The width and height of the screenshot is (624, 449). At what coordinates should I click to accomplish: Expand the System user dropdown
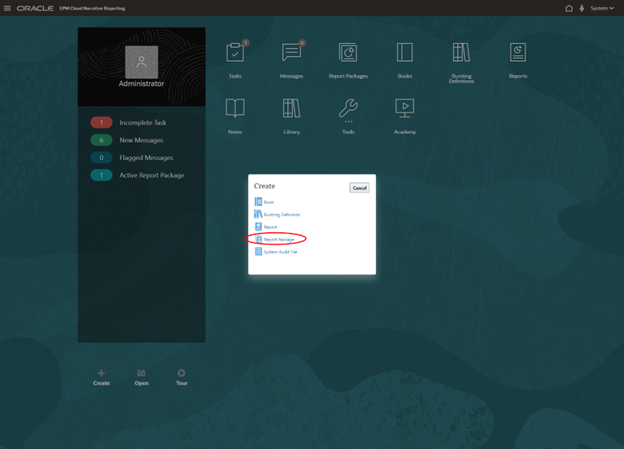601,8
